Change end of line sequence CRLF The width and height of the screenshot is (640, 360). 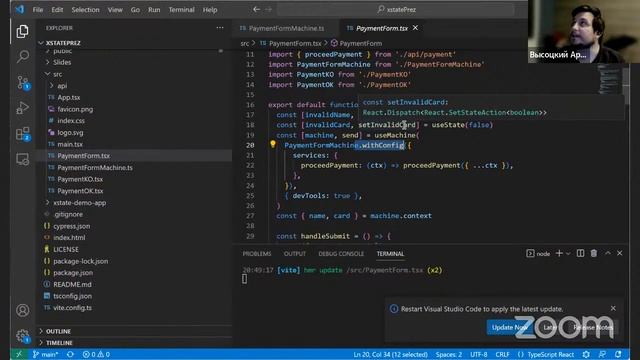[502, 354]
